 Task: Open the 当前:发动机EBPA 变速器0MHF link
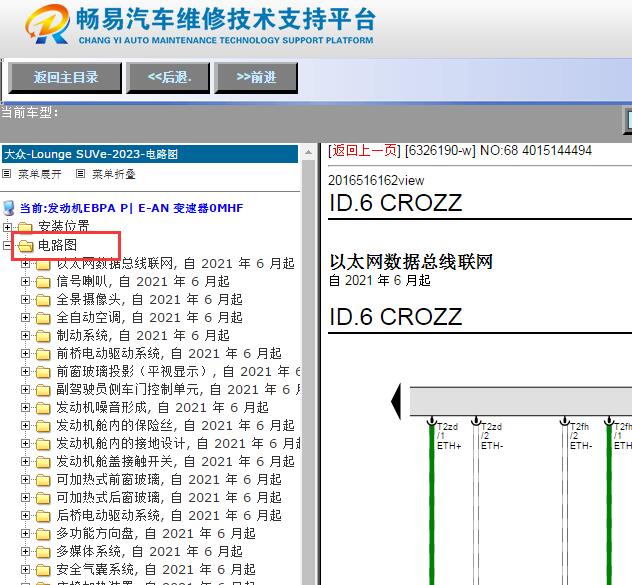click(x=131, y=208)
